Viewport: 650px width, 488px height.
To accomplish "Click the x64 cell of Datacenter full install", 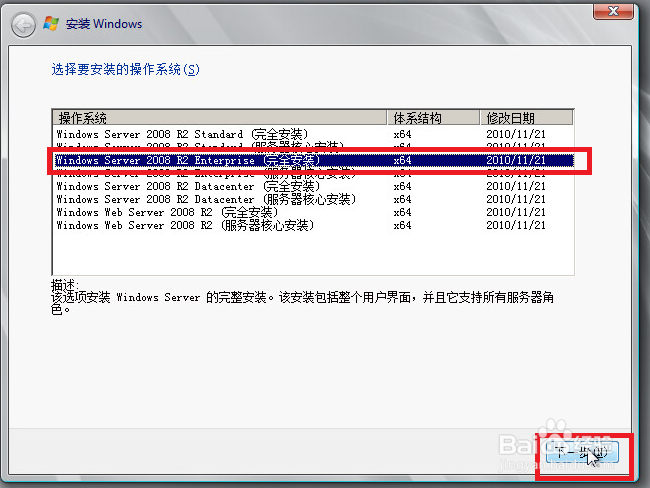I will 402,186.
